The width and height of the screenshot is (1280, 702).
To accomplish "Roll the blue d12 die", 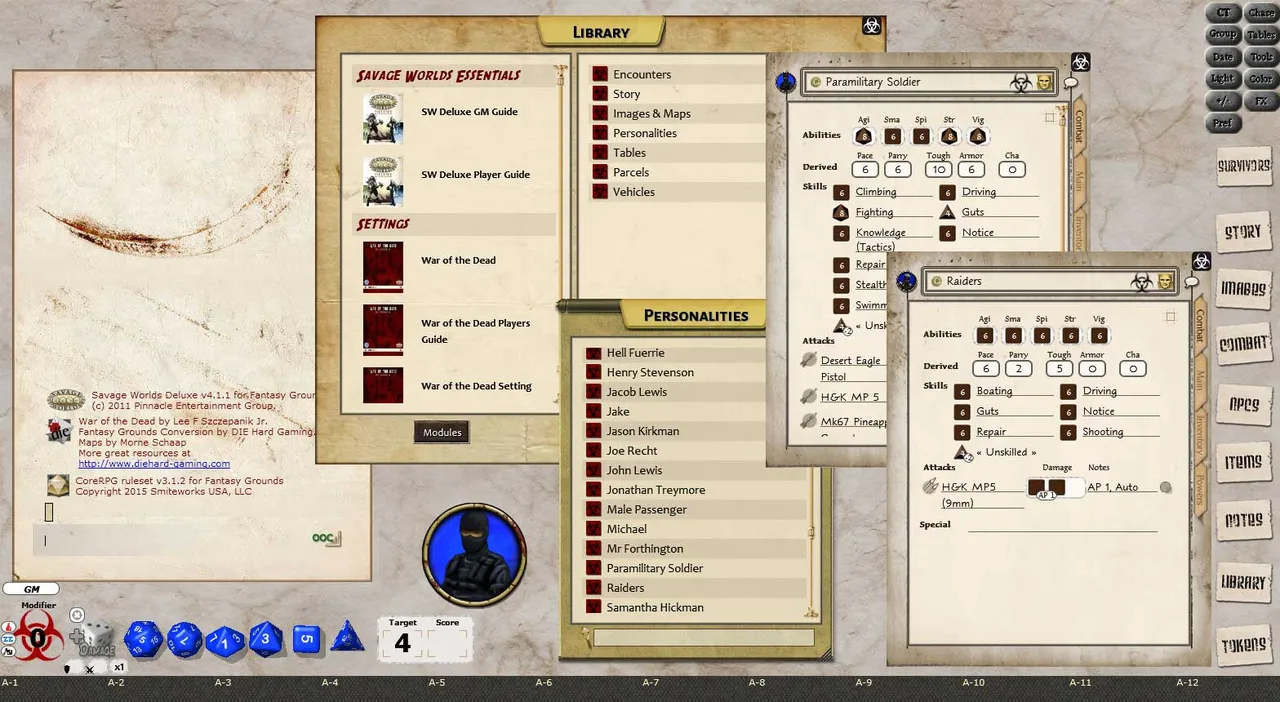I will [184, 638].
